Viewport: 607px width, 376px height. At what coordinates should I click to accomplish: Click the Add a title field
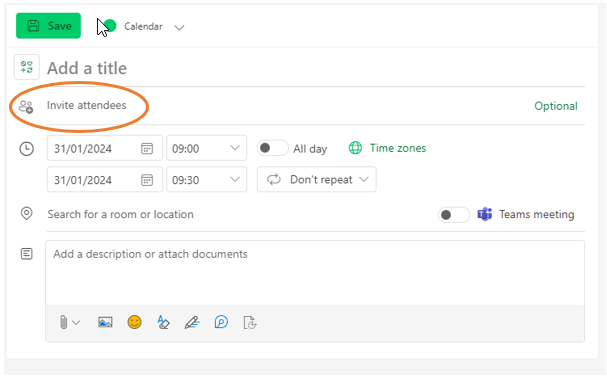click(x=316, y=69)
